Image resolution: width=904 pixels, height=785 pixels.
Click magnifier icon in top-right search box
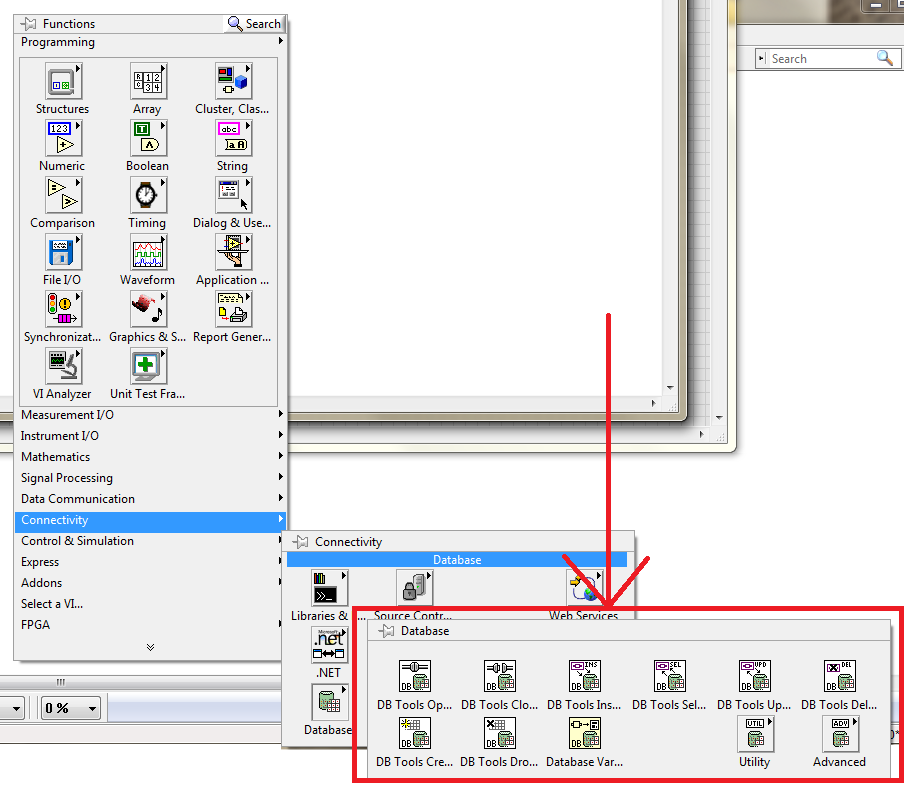click(x=885, y=58)
